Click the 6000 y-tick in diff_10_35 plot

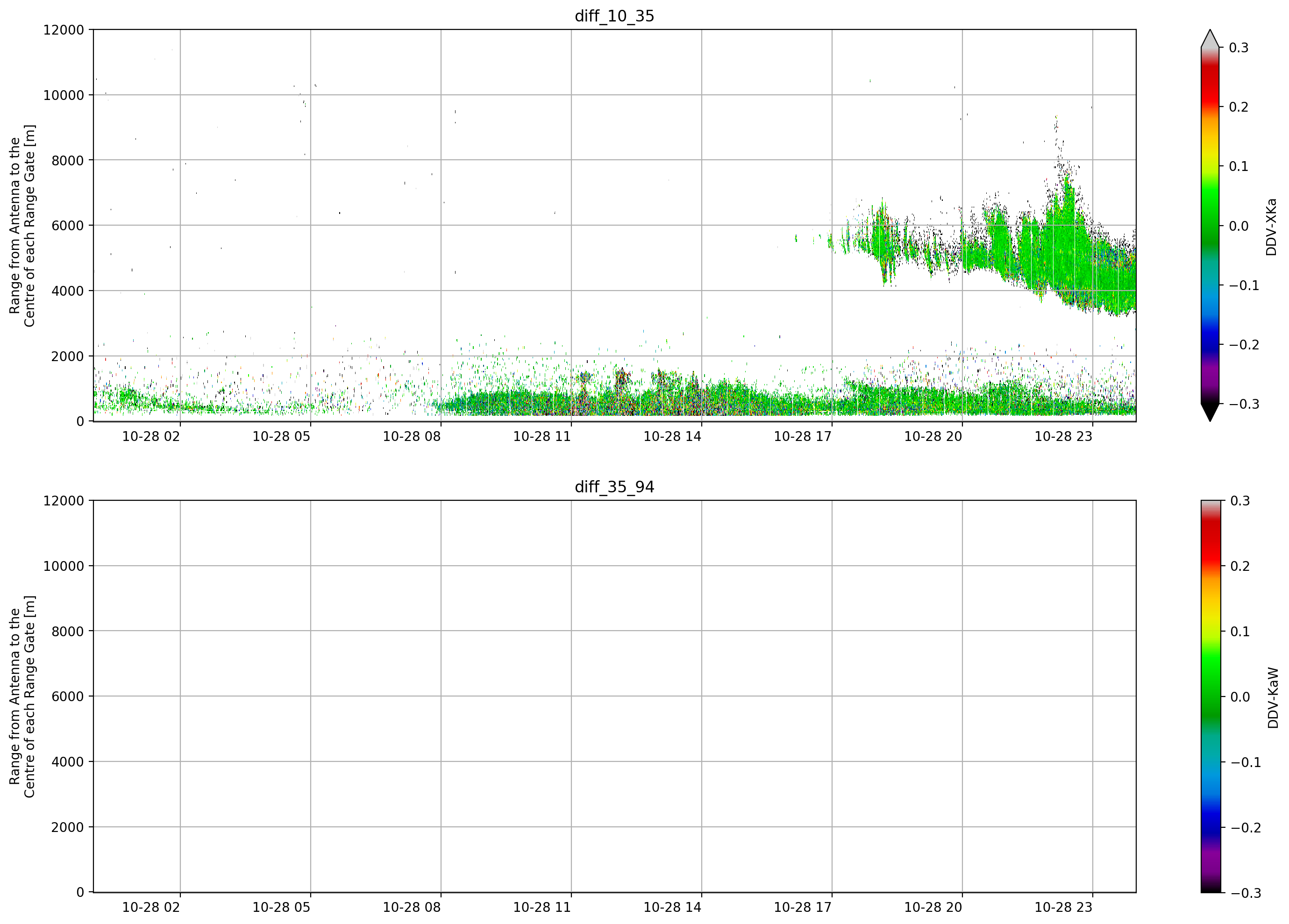tap(68, 226)
